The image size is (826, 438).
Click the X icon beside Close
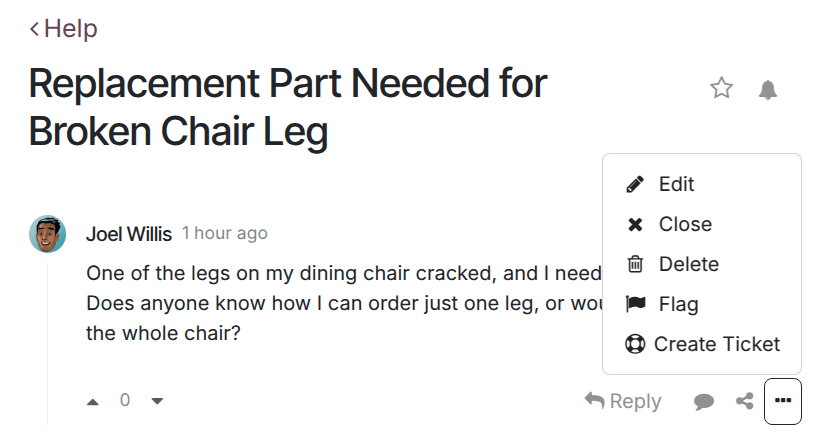click(635, 225)
